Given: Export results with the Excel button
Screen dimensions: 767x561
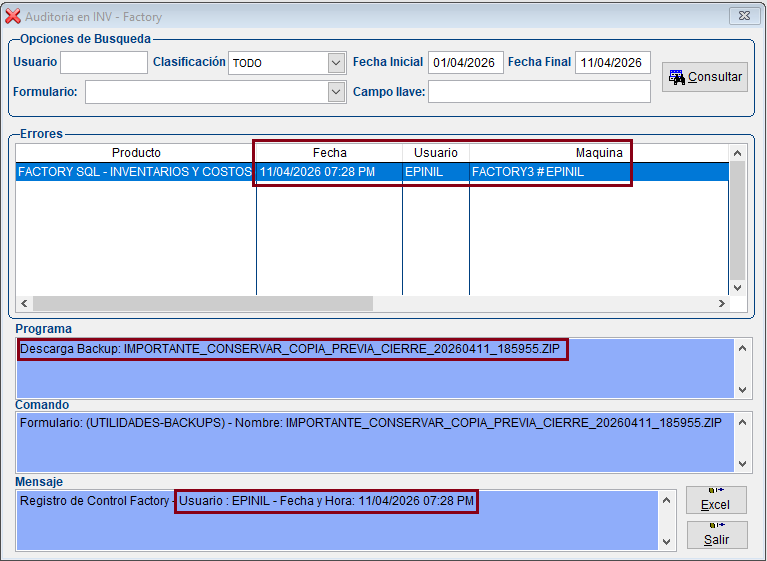Looking at the screenshot, I should point(716,500).
